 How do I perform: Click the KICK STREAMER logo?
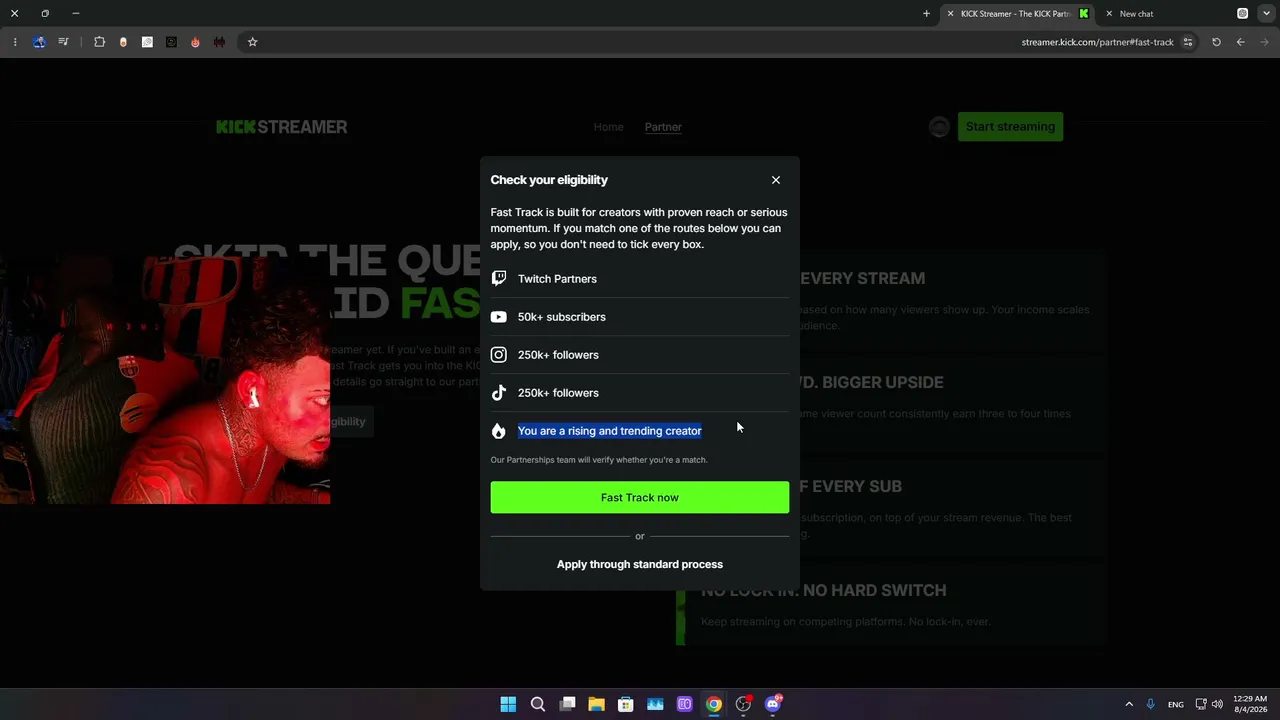[x=282, y=127]
